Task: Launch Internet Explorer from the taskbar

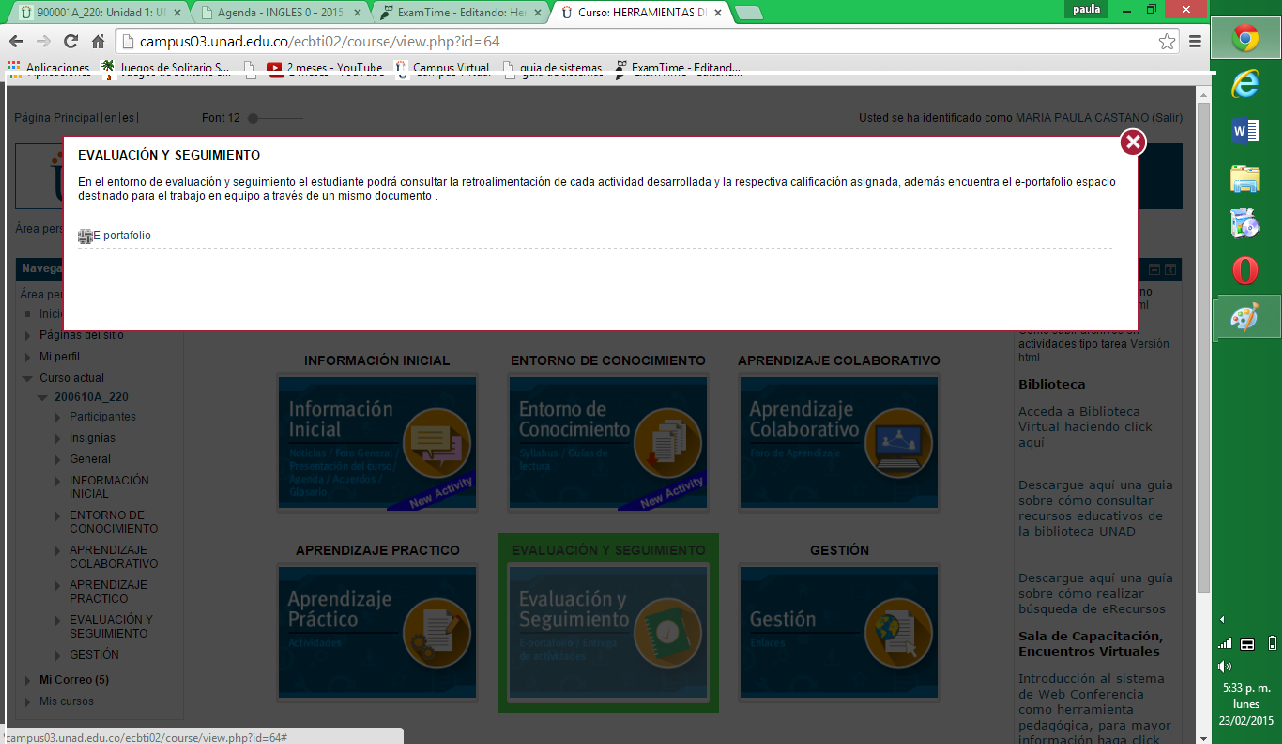Action: 1245,85
